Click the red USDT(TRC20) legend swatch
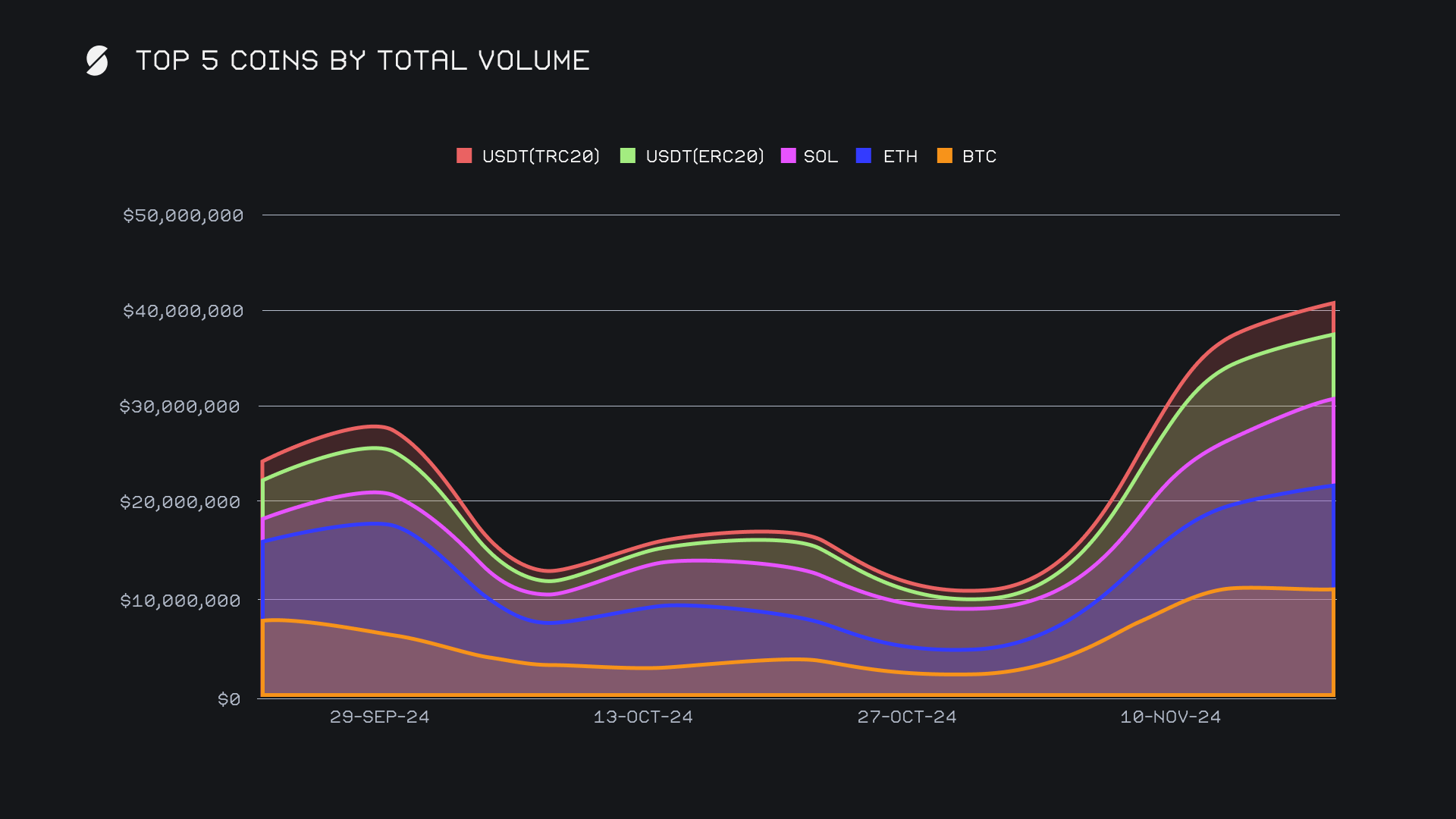The width and height of the screenshot is (1456, 819). 464,155
